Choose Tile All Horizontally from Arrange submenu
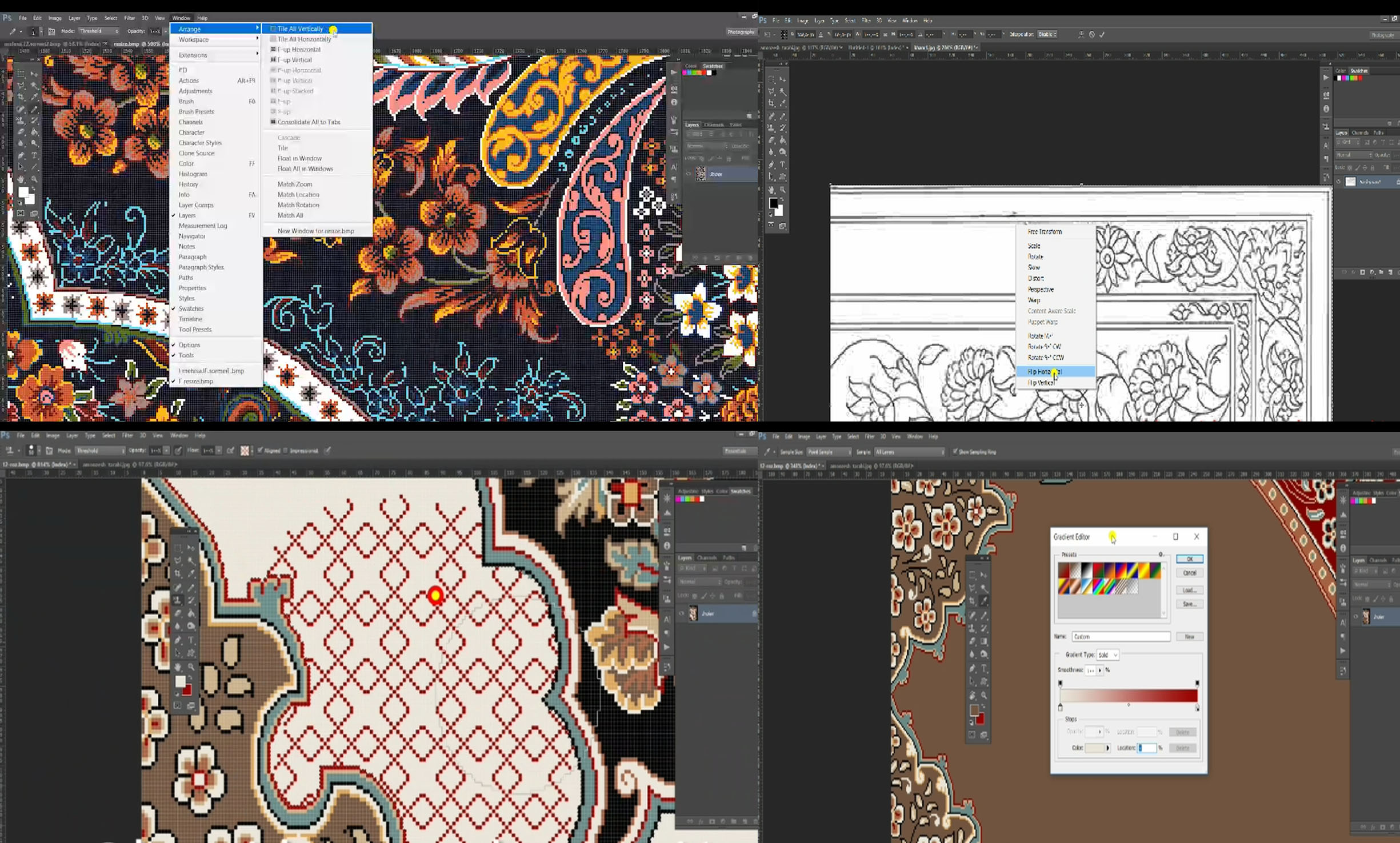 click(x=304, y=39)
